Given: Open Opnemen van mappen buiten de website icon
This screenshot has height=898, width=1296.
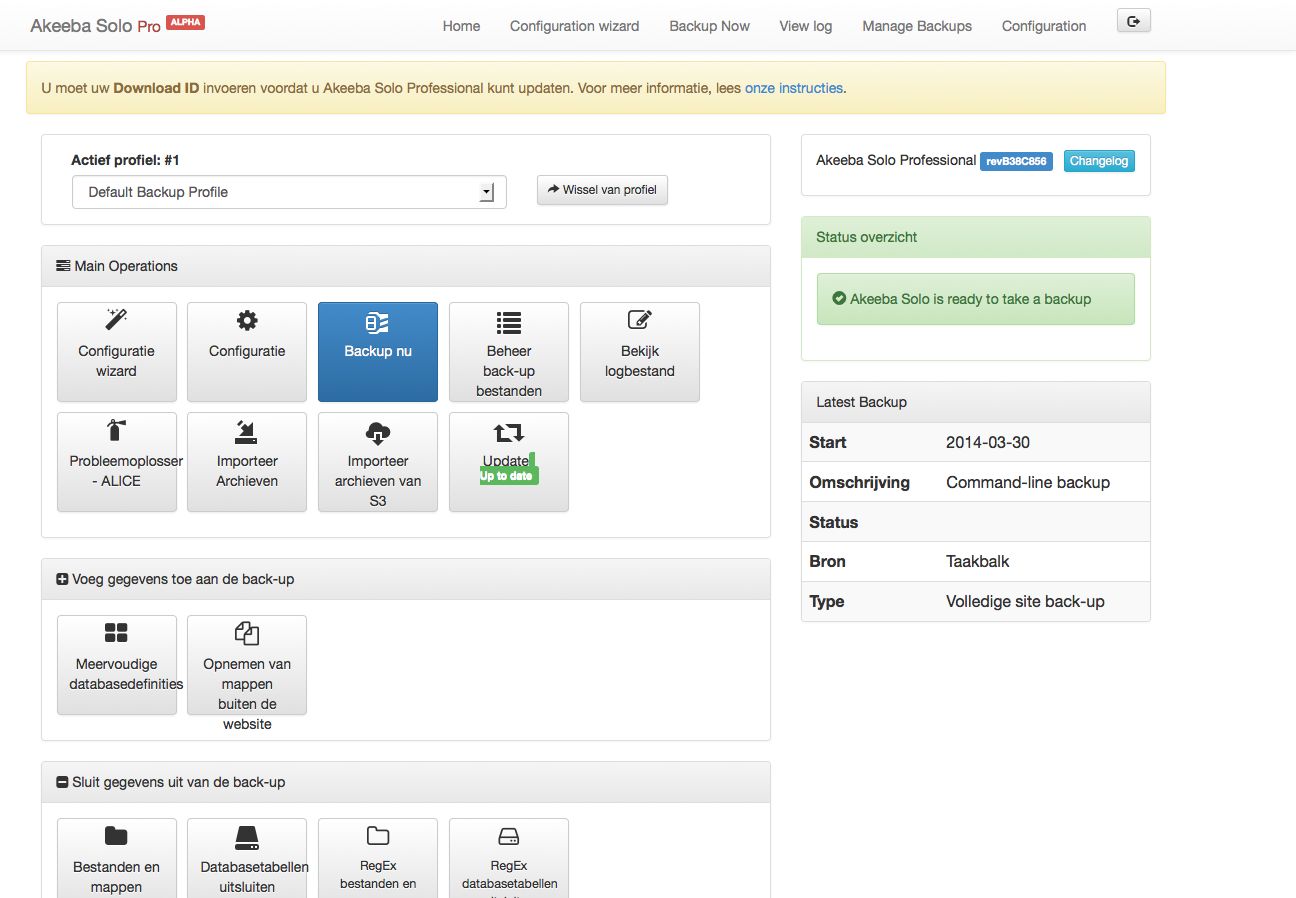Looking at the screenshot, I should click(x=247, y=633).
